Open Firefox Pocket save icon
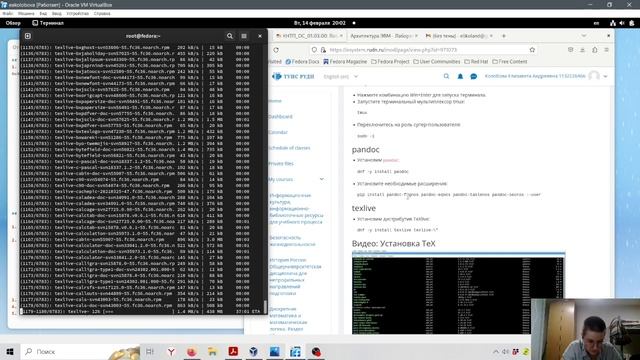This screenshot has width=640, height=360. point(570,50)
